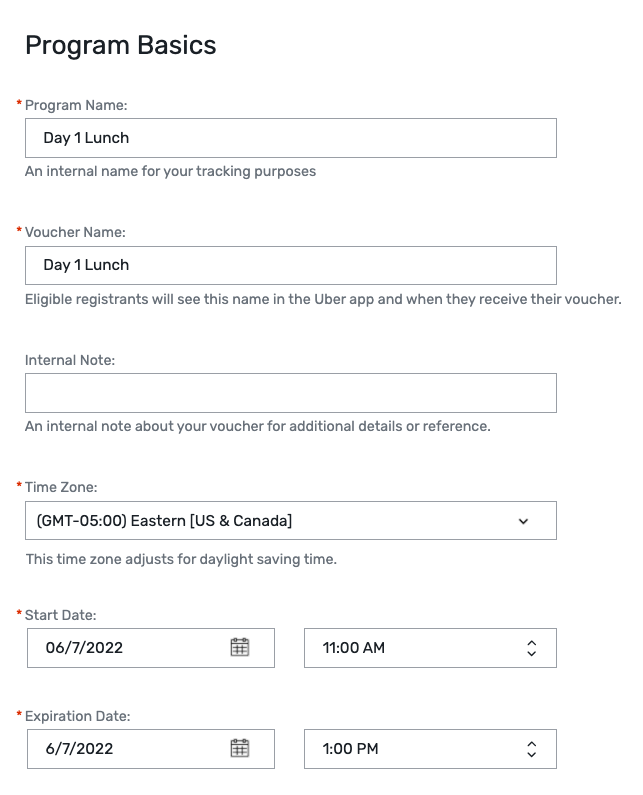The width and height of the screenshot is (643, 795).
Task: Open the 11:00 AM start time selector
Action: coord(410,648)
